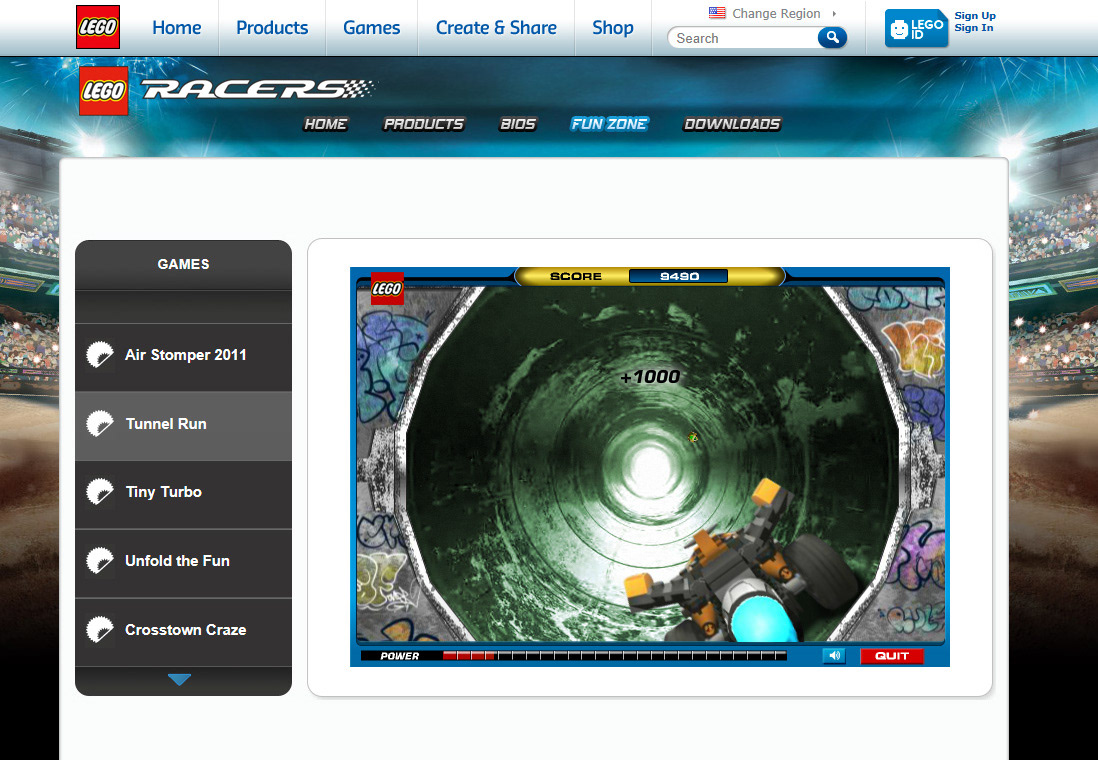Click the gear icon beside Air Stomper 2011
This screenshot has height=760, width=1098.
[99, 354]
